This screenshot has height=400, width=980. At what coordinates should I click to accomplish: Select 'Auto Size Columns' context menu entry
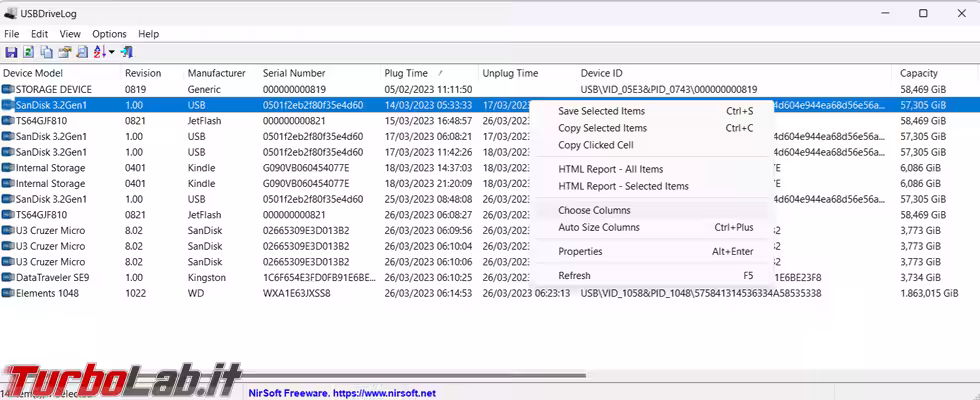(x=598, y=227)
